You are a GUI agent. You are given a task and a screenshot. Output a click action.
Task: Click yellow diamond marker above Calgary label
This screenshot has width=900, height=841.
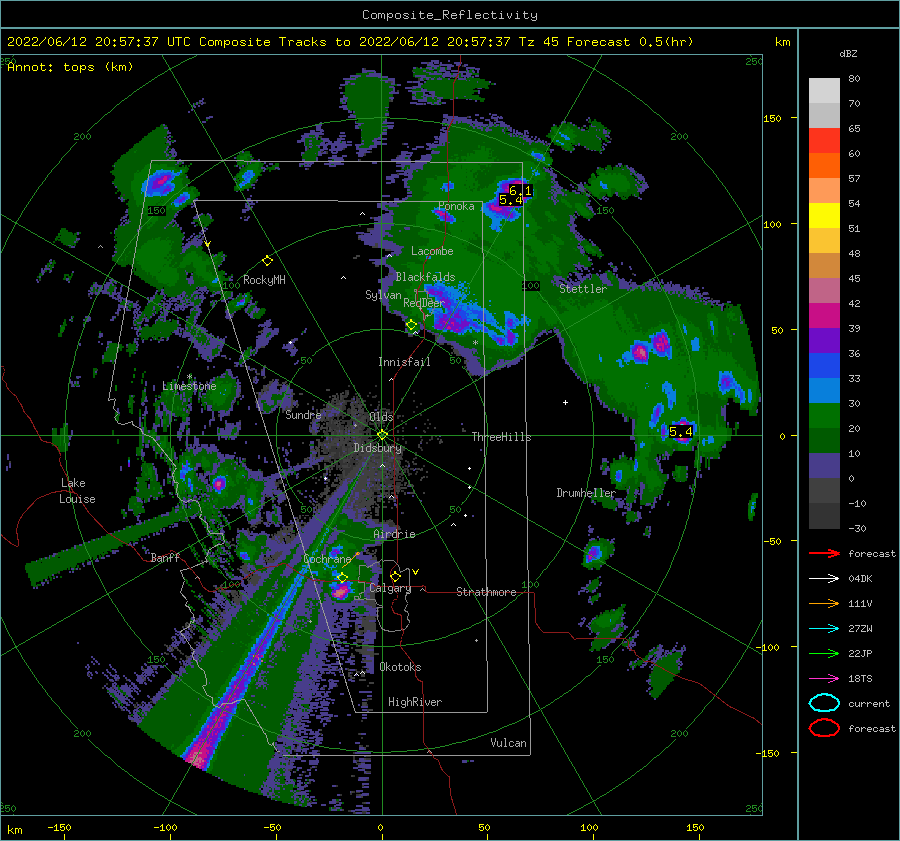pyautogui.click(x=395, y=576)
